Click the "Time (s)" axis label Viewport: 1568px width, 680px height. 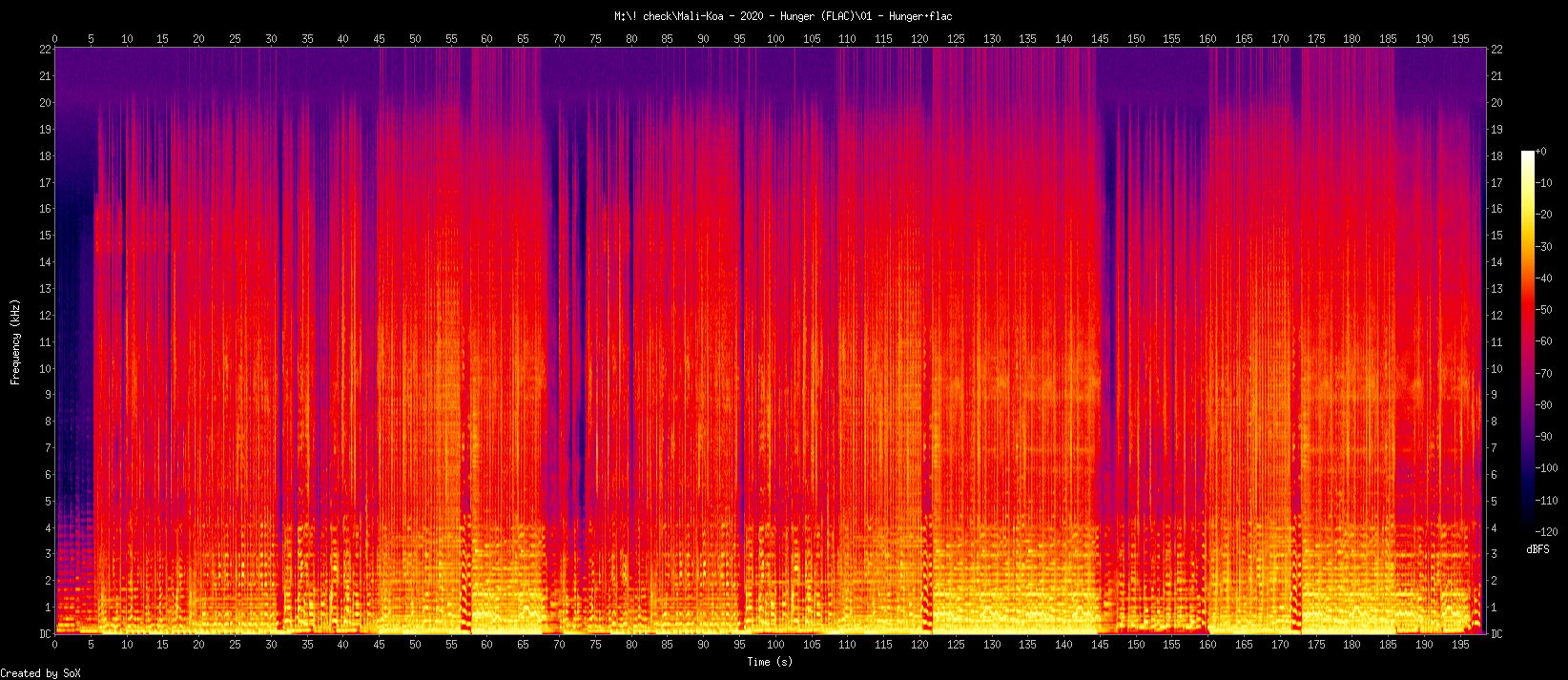[770, 661]
